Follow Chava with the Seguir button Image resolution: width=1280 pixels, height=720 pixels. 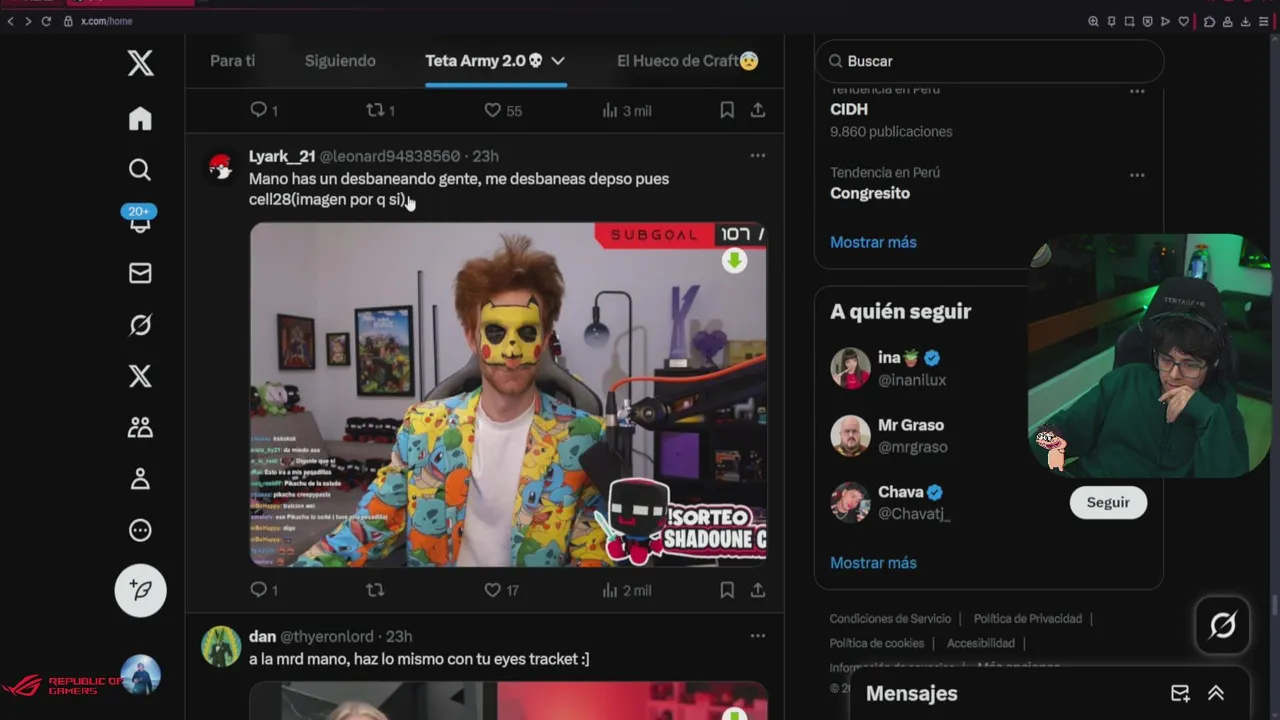click(1108, 502)
